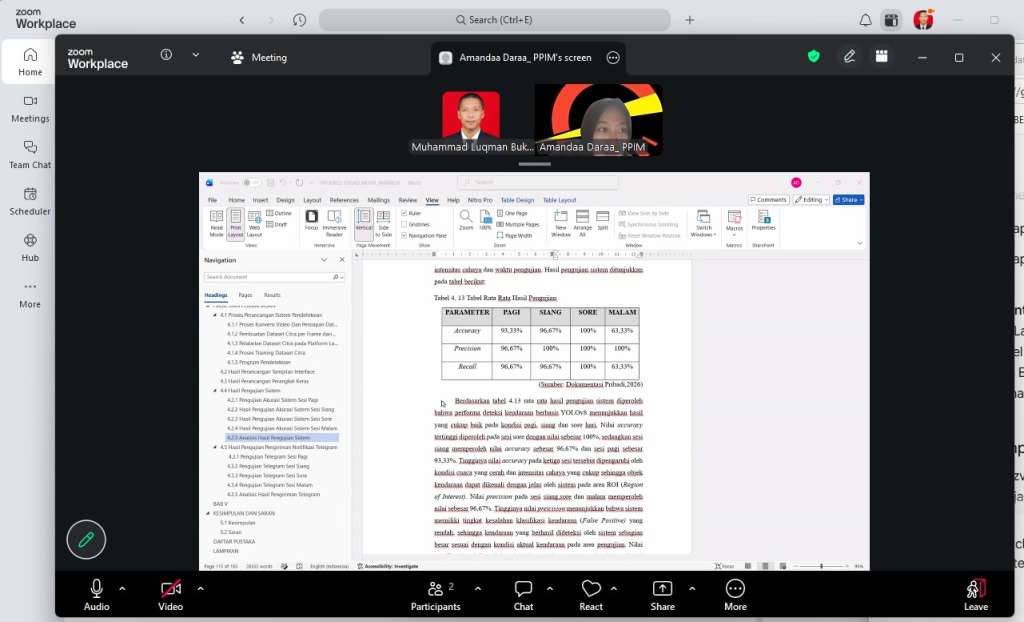Open the view layout grid icon
This screenshot has height=622, width=1024.
pos(882,57)
